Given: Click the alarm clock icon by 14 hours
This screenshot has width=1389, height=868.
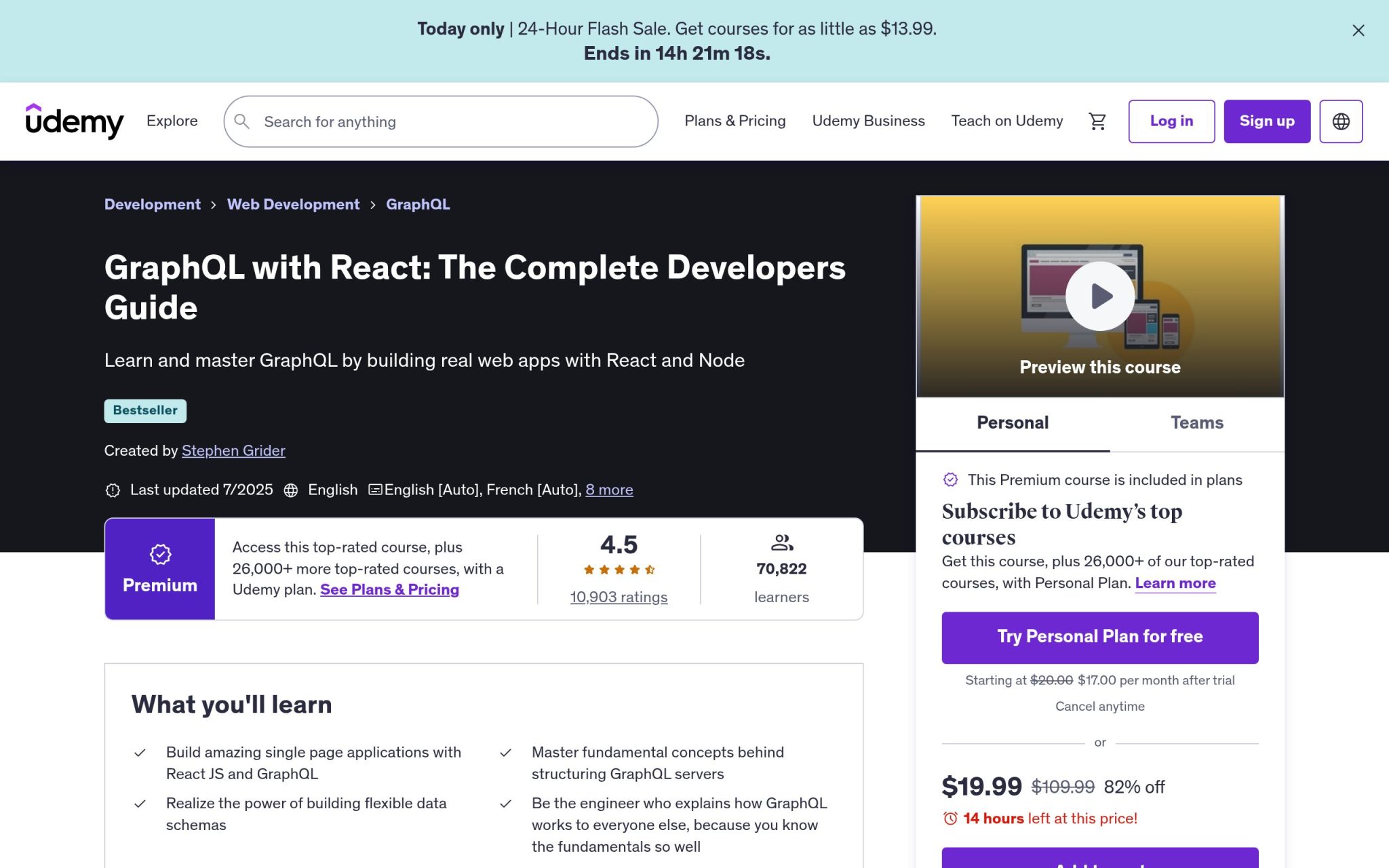Looking at the screenshot, I should pyautogui.click(x=950, y=818).
